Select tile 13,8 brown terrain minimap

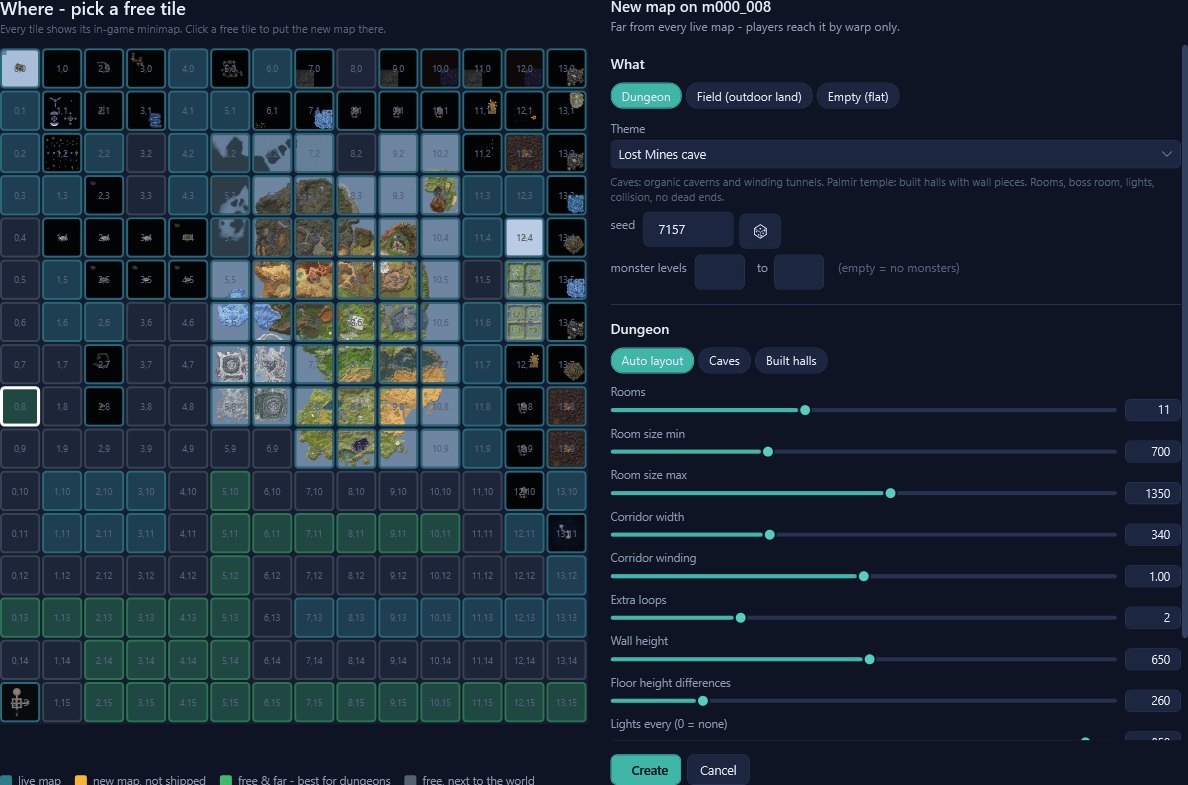pos(566,406)
